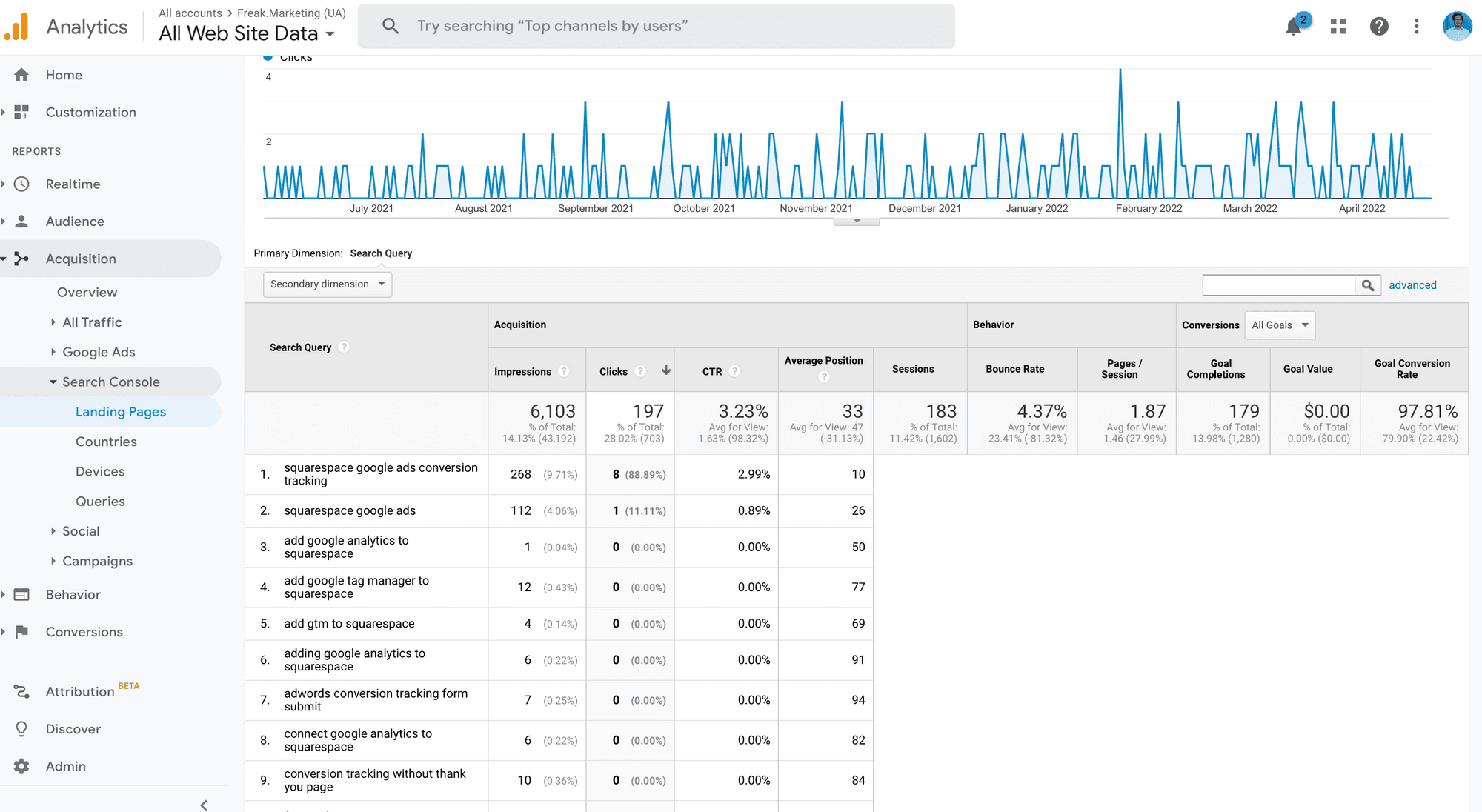Open the Acquisition Overview report
The image size is (1482, 812).
coord(87,292)
